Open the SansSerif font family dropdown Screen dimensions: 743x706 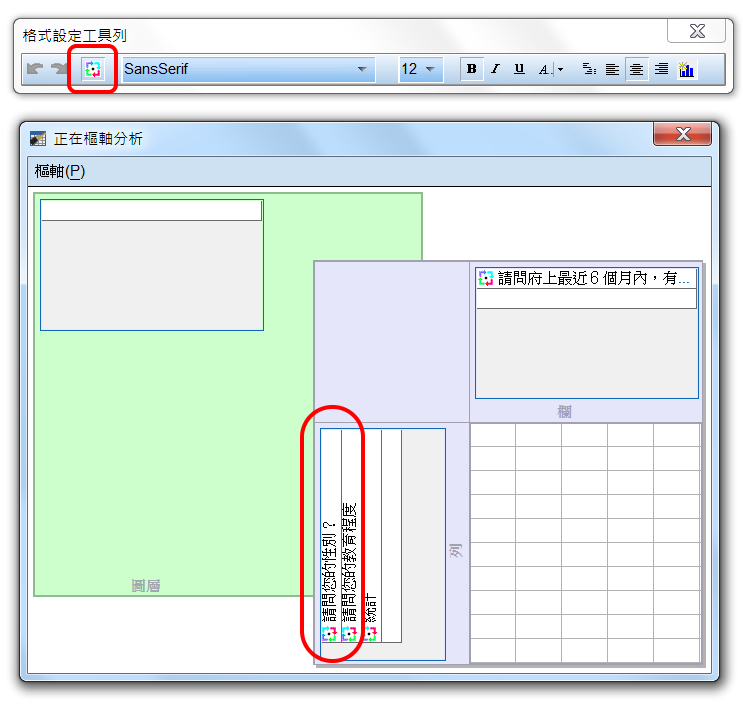tap(361, 69)
